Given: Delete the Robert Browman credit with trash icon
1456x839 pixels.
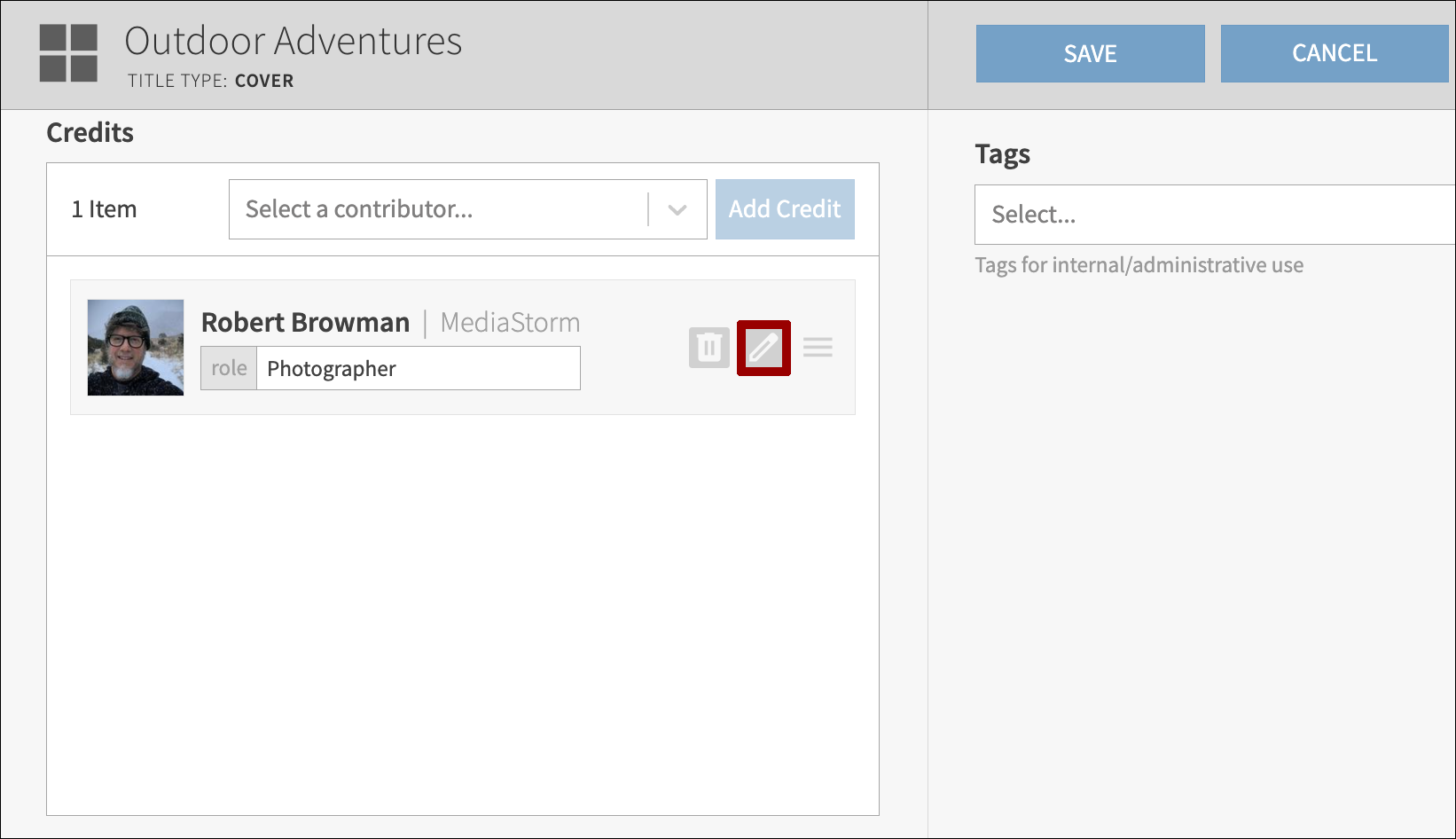Looking at the screenshot, I should tap(708, 348).
